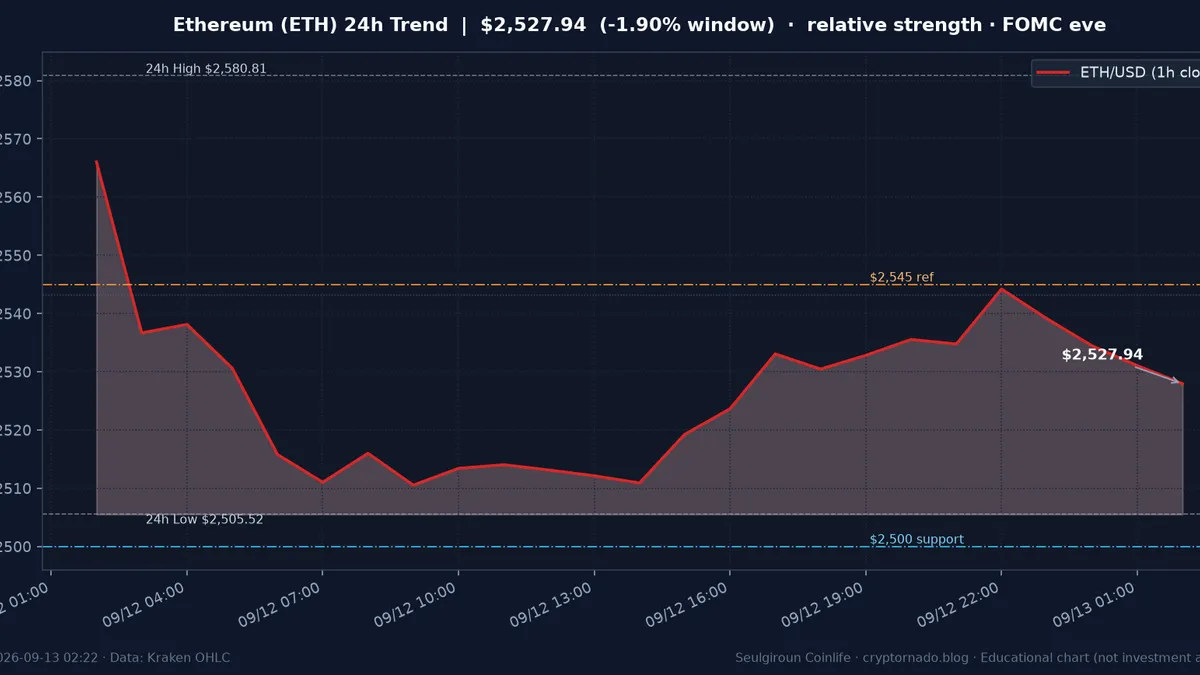Click the final data point at $2,527.94
The image size is (1200, 675).
1182,383
